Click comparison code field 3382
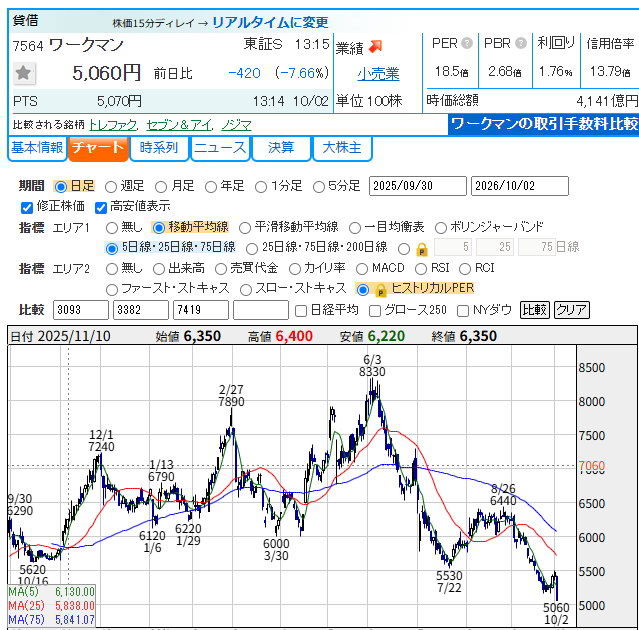 point(141,310)
